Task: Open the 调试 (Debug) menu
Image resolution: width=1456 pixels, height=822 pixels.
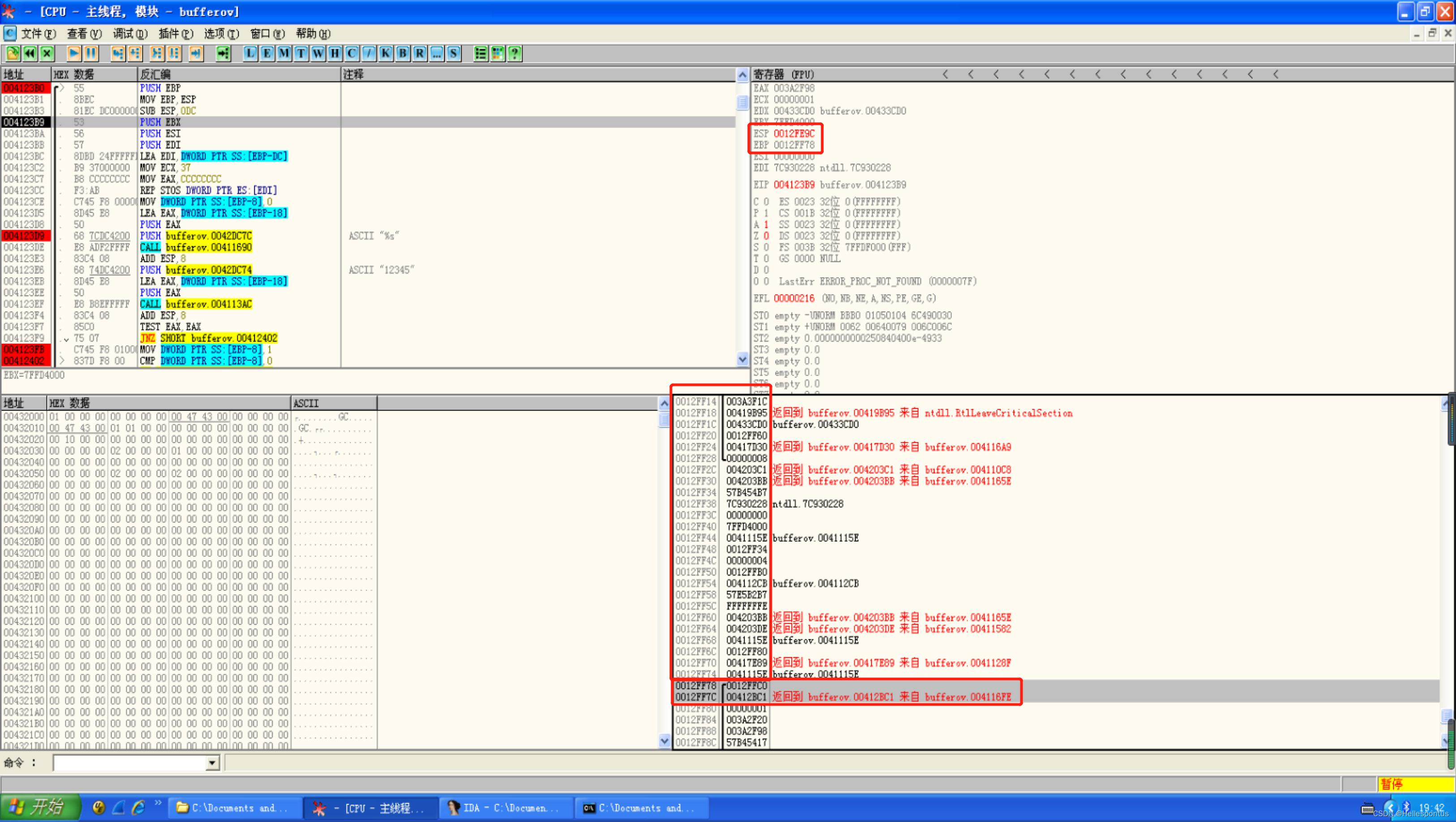Action: click(x=130, y=34)
